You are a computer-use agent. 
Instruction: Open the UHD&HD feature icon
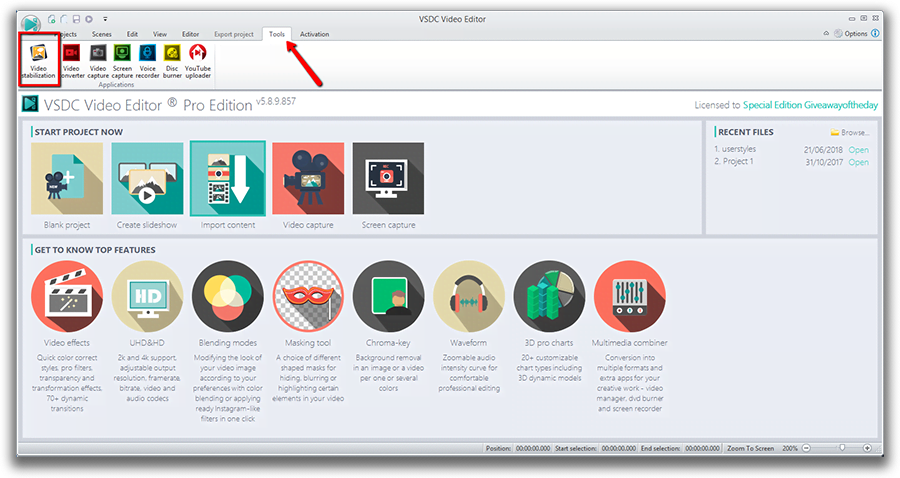point(148,296)
